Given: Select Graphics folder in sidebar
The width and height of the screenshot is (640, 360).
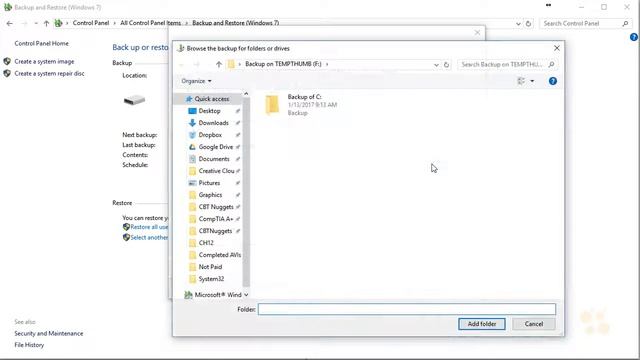Looking at the screenshot, I should click(x=210, y=195).
